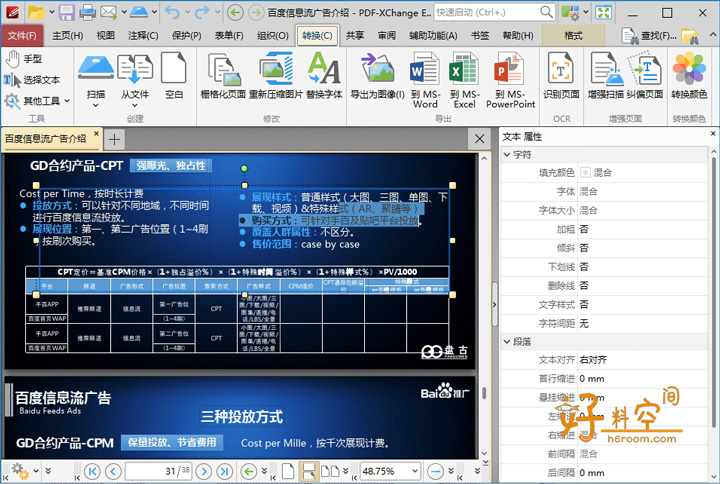The image size is (720, 484).
Task: Open the 文件(F) File menu
Action: [x=22, y=35]
